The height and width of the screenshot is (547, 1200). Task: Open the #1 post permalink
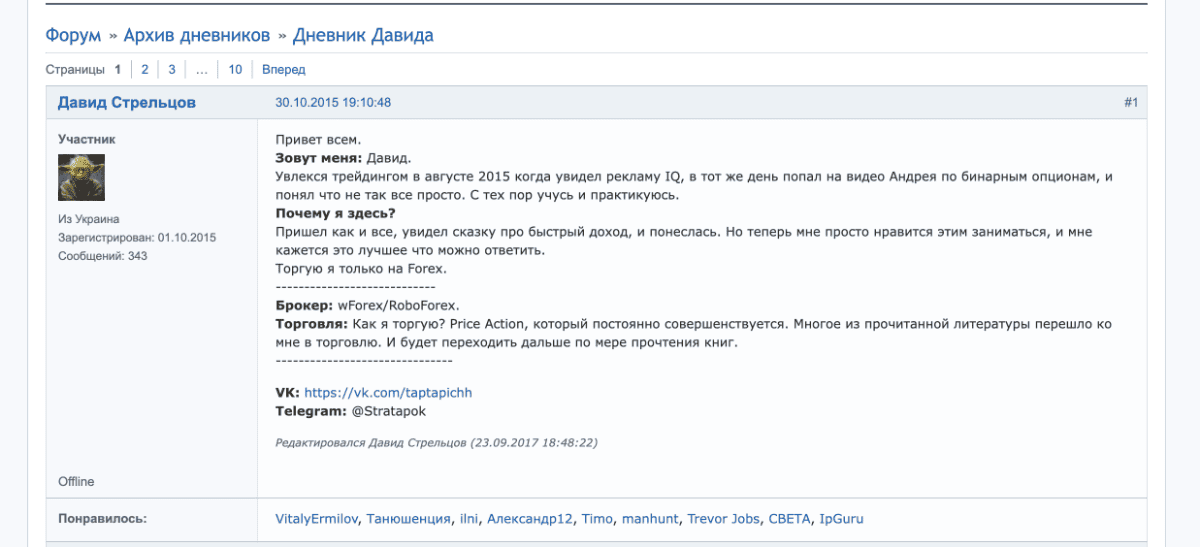(x=1130, y=103)
